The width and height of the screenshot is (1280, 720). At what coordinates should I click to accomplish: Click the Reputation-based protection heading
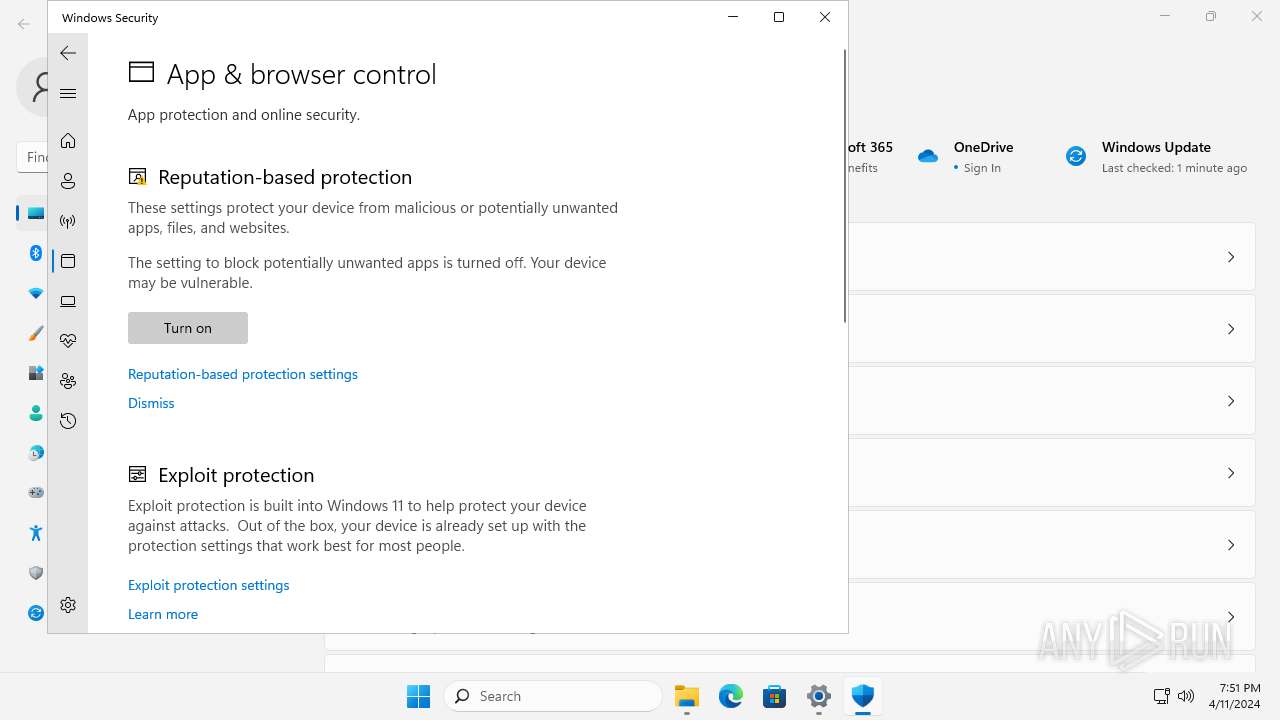pos(285,177)
